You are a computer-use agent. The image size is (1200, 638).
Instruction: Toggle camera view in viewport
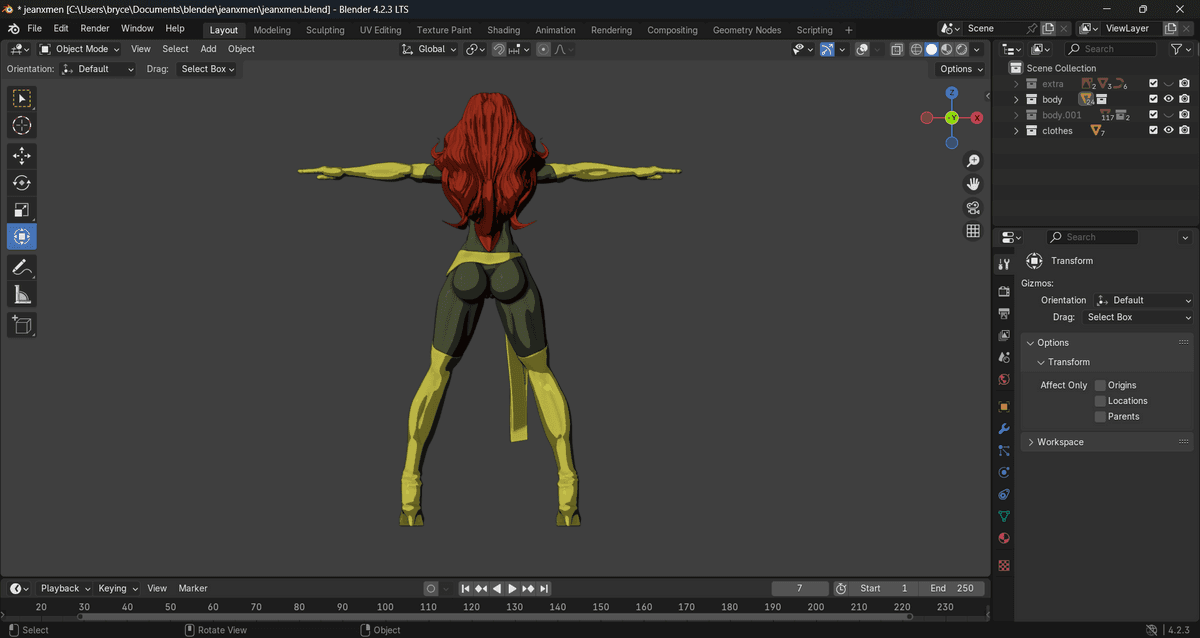pyautogui.click(x=972, y=208)
